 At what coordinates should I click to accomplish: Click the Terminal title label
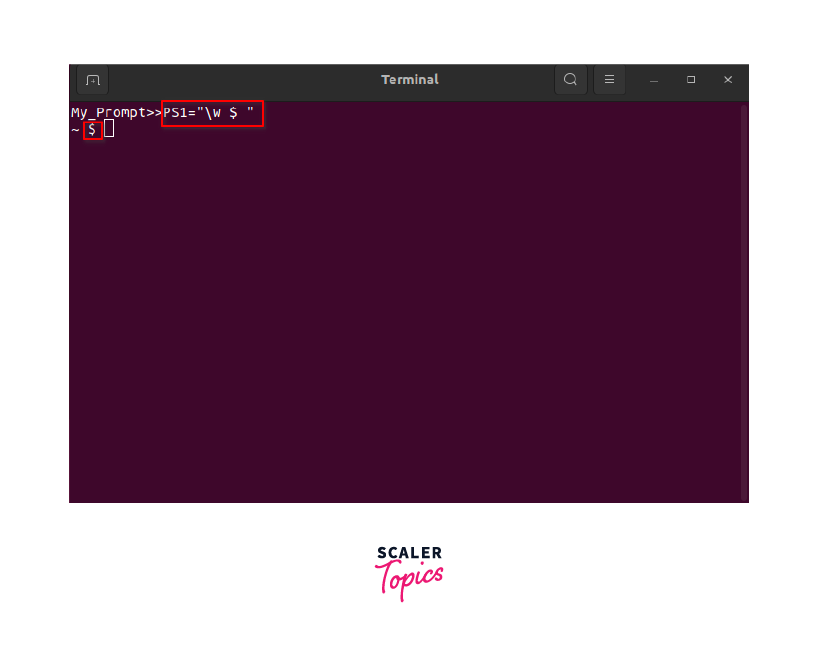point(409,80)
